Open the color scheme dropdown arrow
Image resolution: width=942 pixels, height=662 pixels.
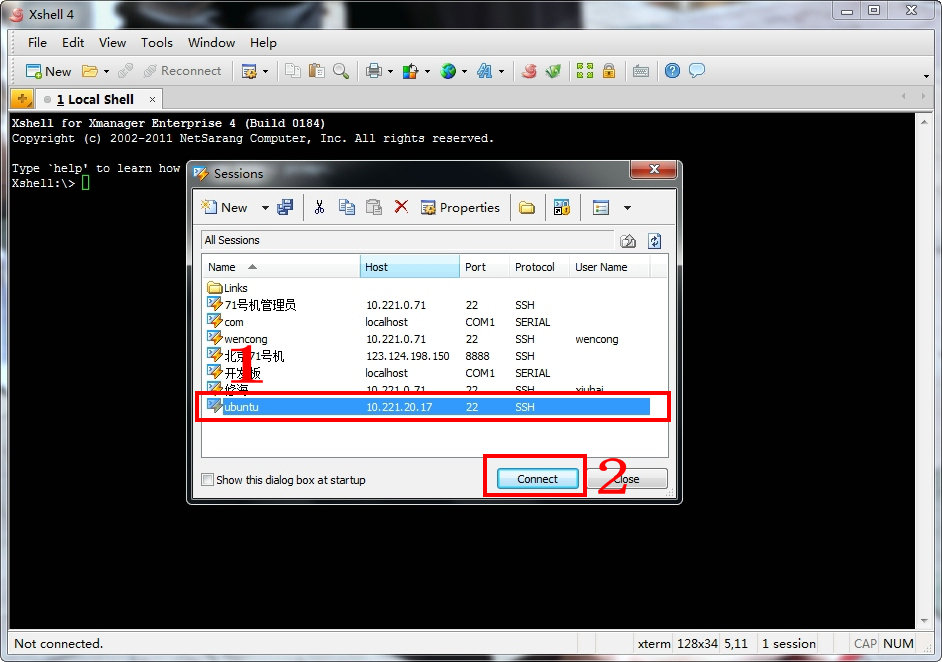(x=428, y=72)
